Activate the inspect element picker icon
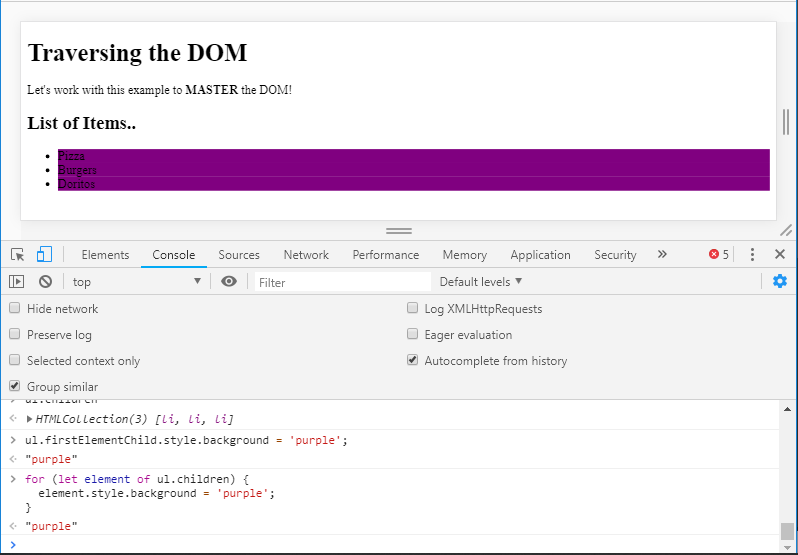Image resolution: width=798 pixels, height=555 pixels. pos(17,254)
